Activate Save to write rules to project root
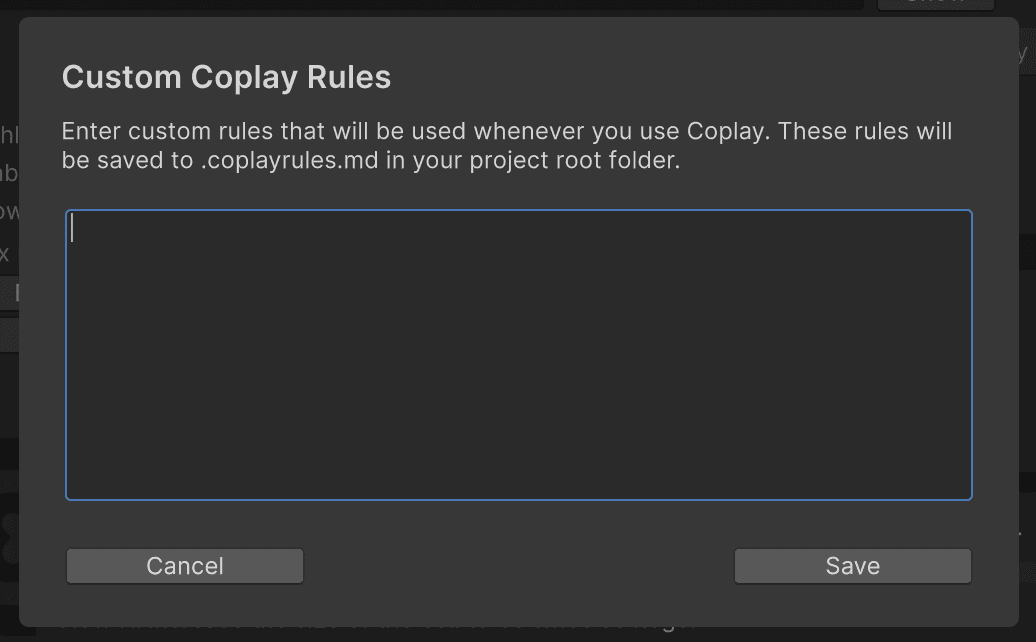The height and width of the screenshot is (642, 1036). point(852,565)
